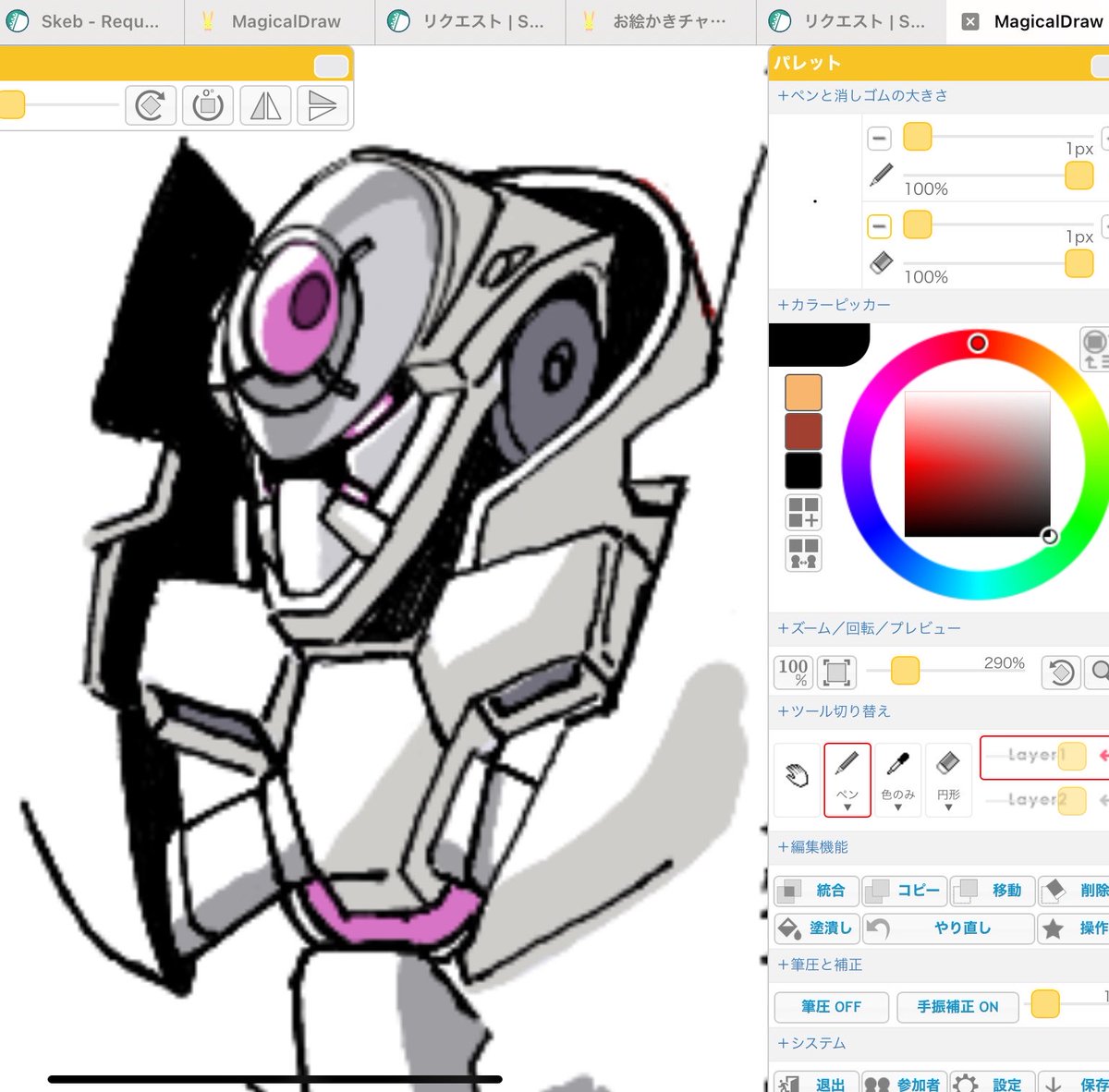The image size is (1109, 1092).
Task: Click the swap palette colors icon
Action: 803,553
